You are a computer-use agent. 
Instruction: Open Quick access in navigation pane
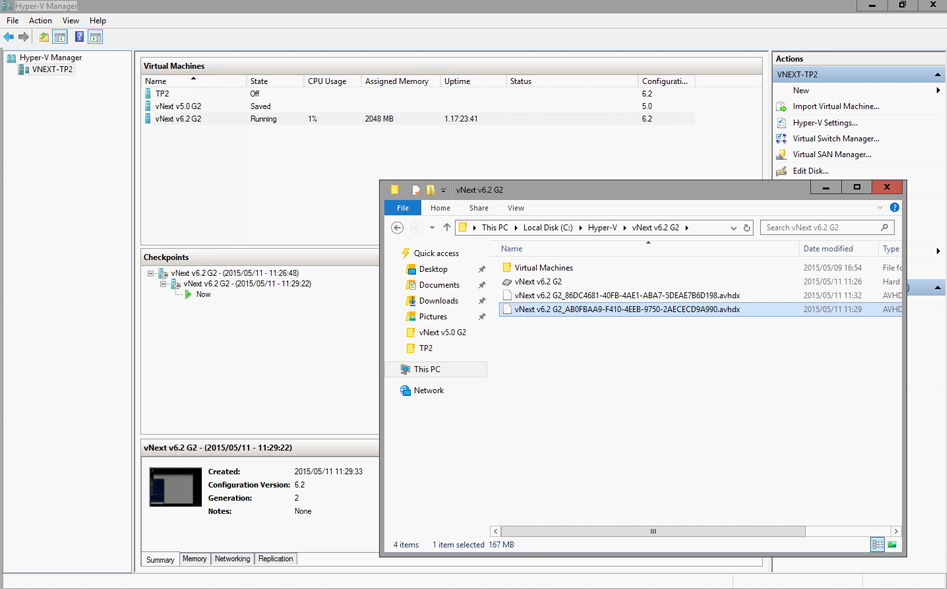pyautogui.click(x=436, y=254)
